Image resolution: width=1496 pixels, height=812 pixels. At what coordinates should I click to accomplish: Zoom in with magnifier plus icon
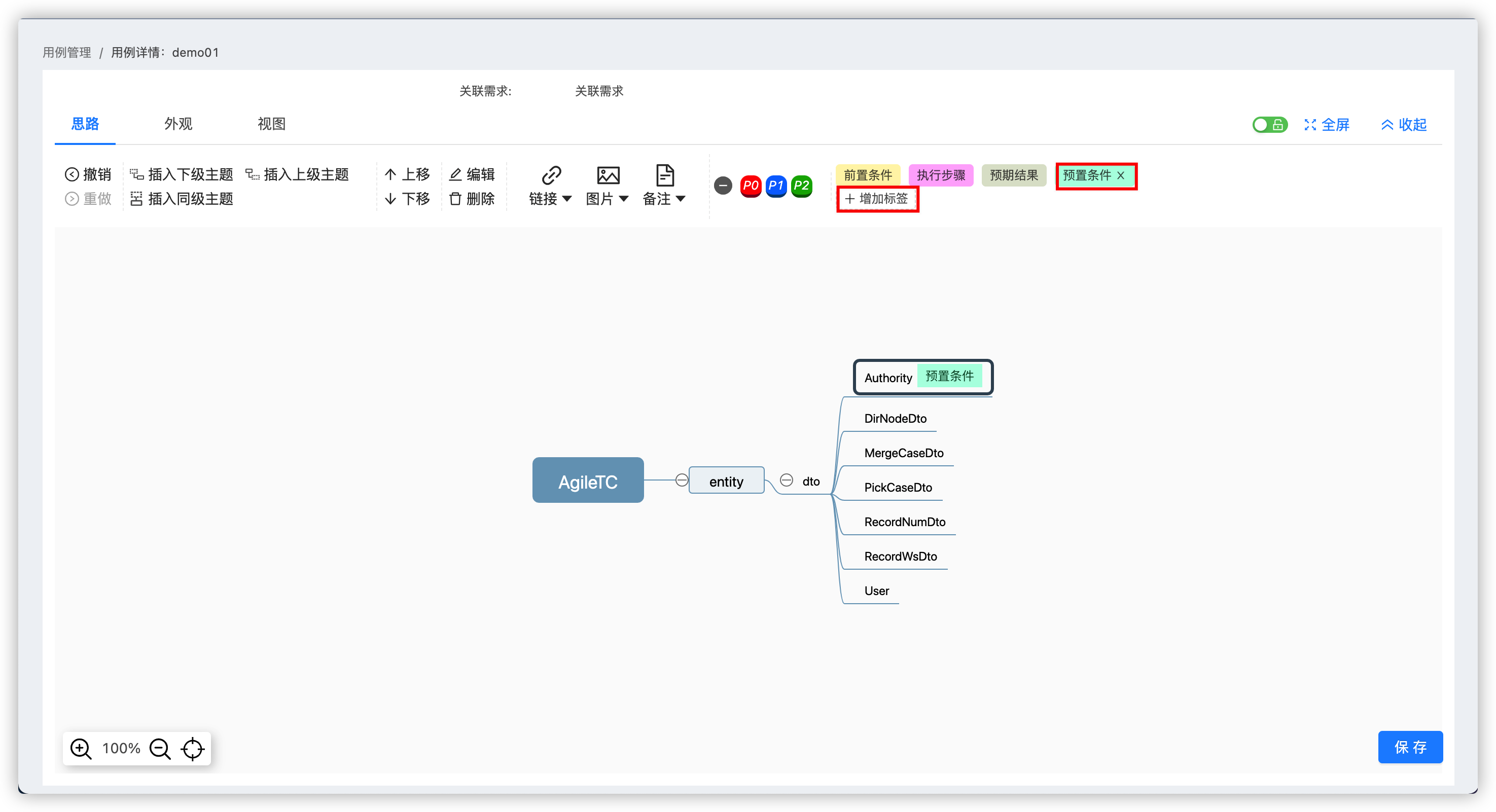(81, 749)
